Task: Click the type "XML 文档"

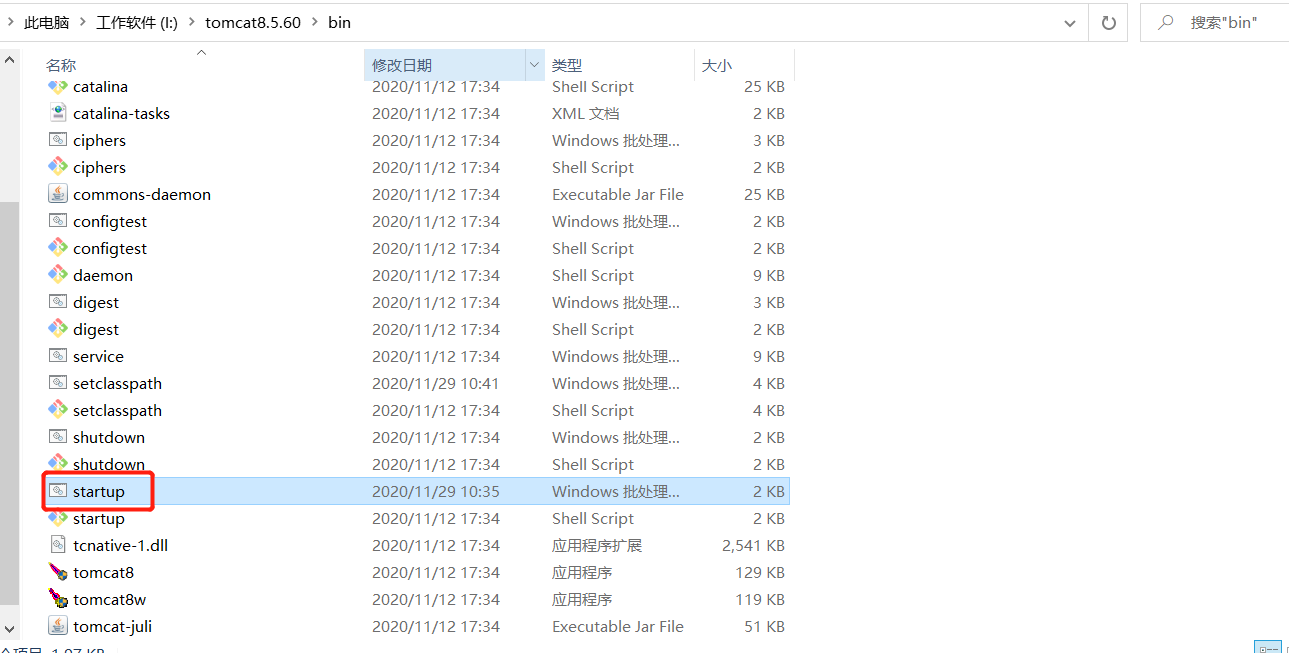Action: click(585, 113)
